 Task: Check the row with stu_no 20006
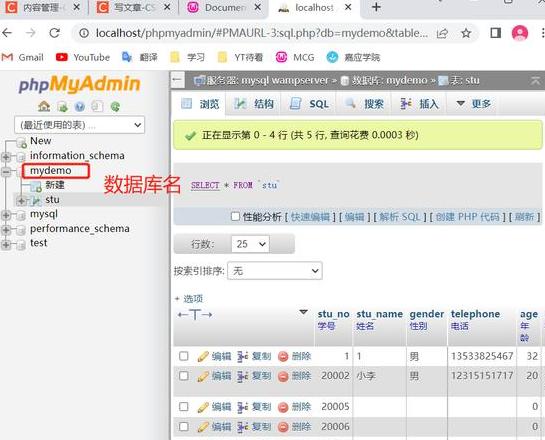[x=184, y=426]
